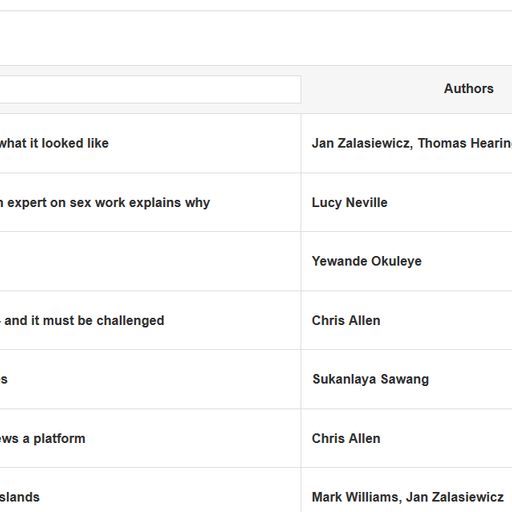Viewport: 512px width, 512px height.
Task: Click the blank area above the table header
Action: pyautogui.click(x=256, y=38)
